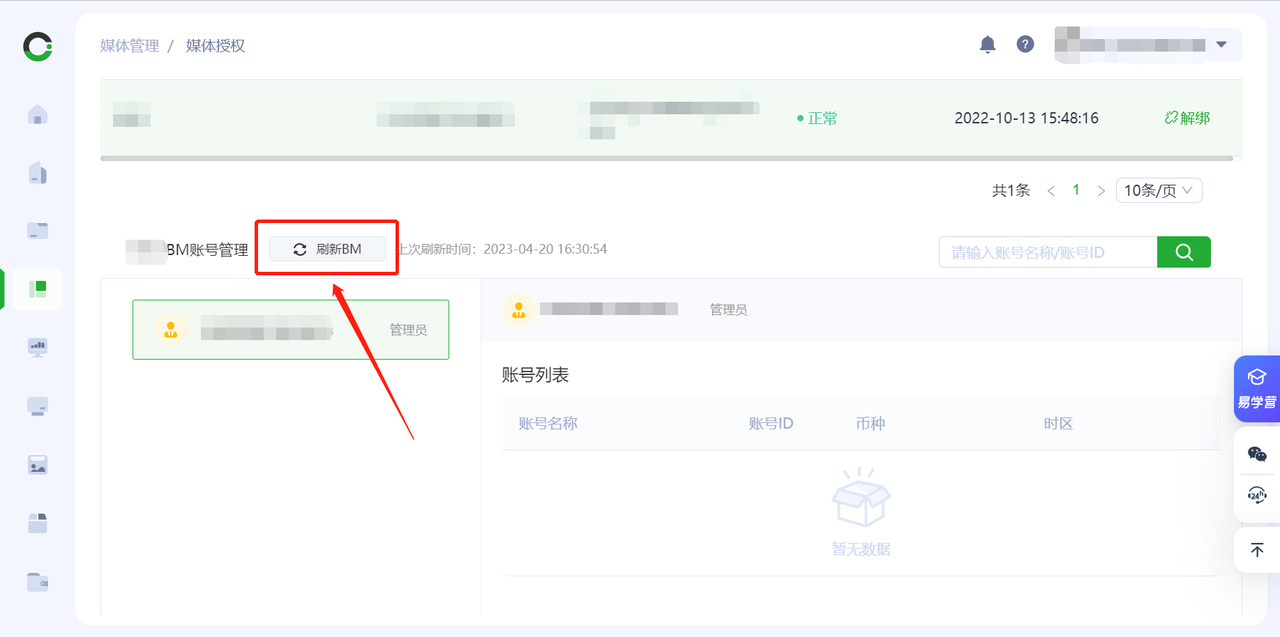The width and height of the screenshot is (1280, 637).
Task: Open the bar chart monitor sidebar icon
Action: [38, 347]
